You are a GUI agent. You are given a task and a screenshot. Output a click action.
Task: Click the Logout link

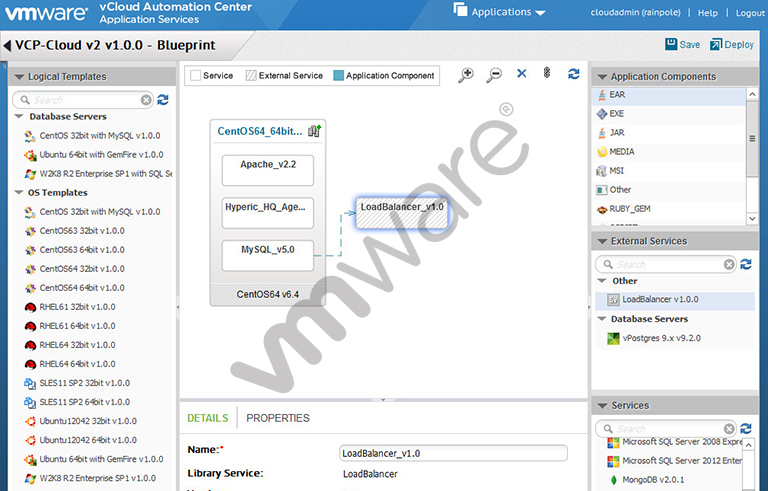749,13
